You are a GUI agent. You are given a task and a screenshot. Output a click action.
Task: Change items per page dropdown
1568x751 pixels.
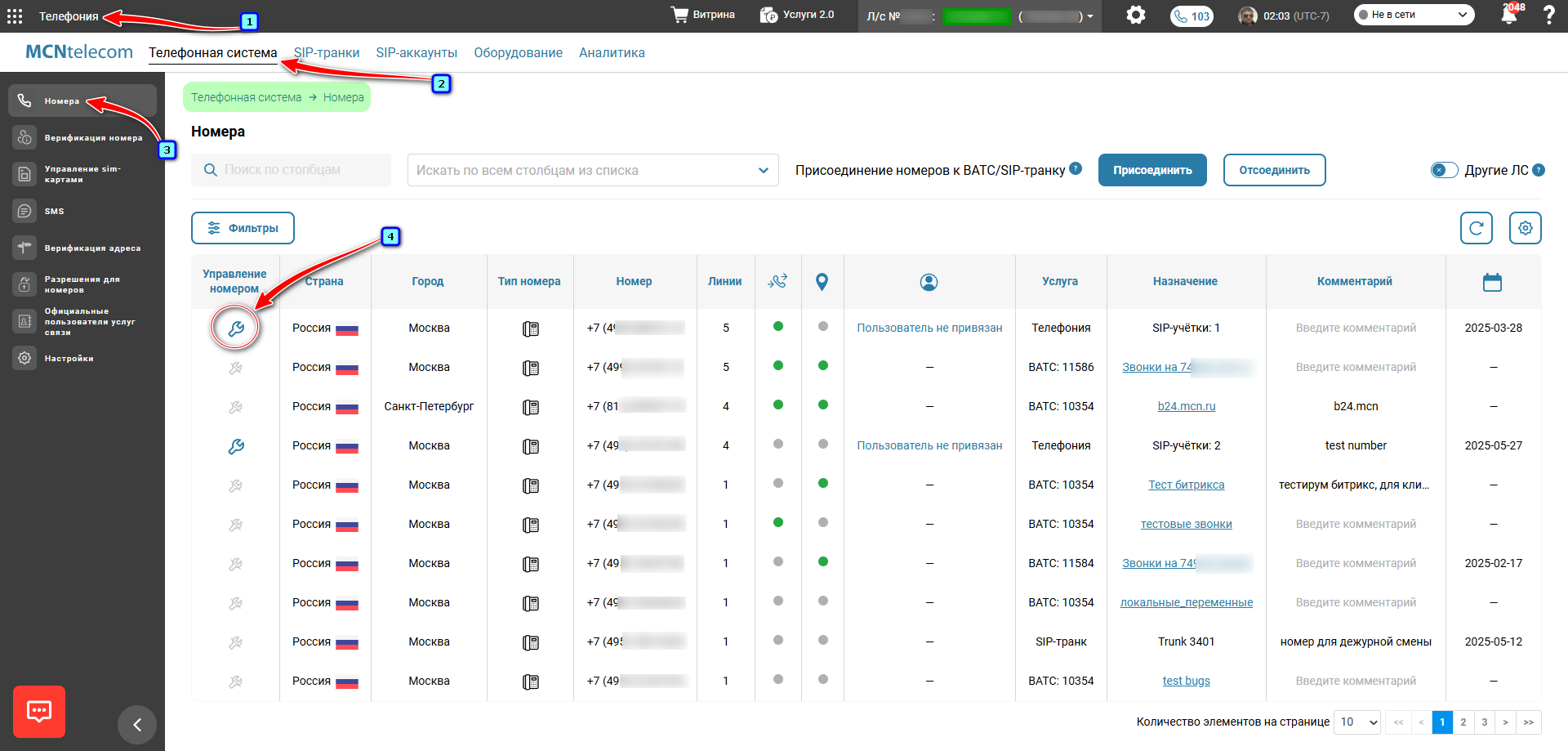(x=1358, y=722)
